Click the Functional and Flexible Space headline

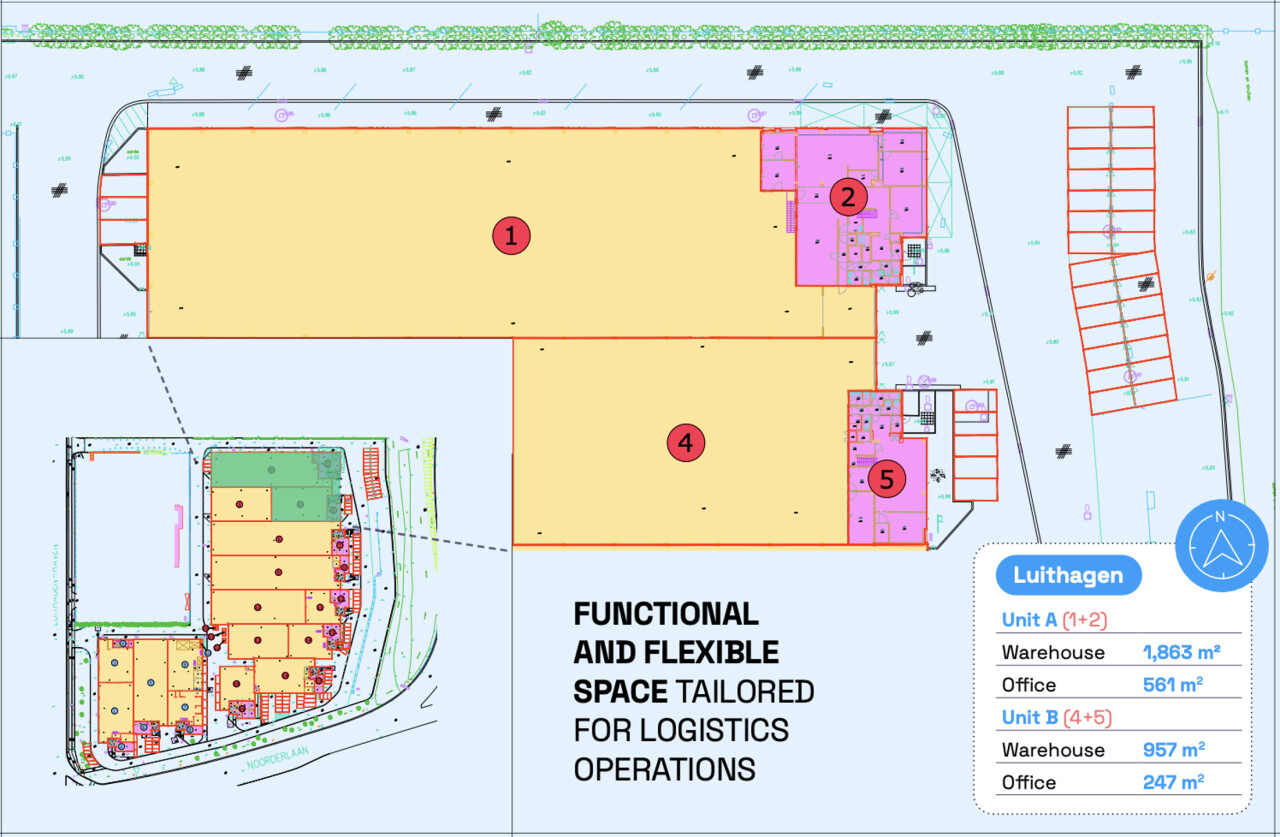tap(676, 651)
